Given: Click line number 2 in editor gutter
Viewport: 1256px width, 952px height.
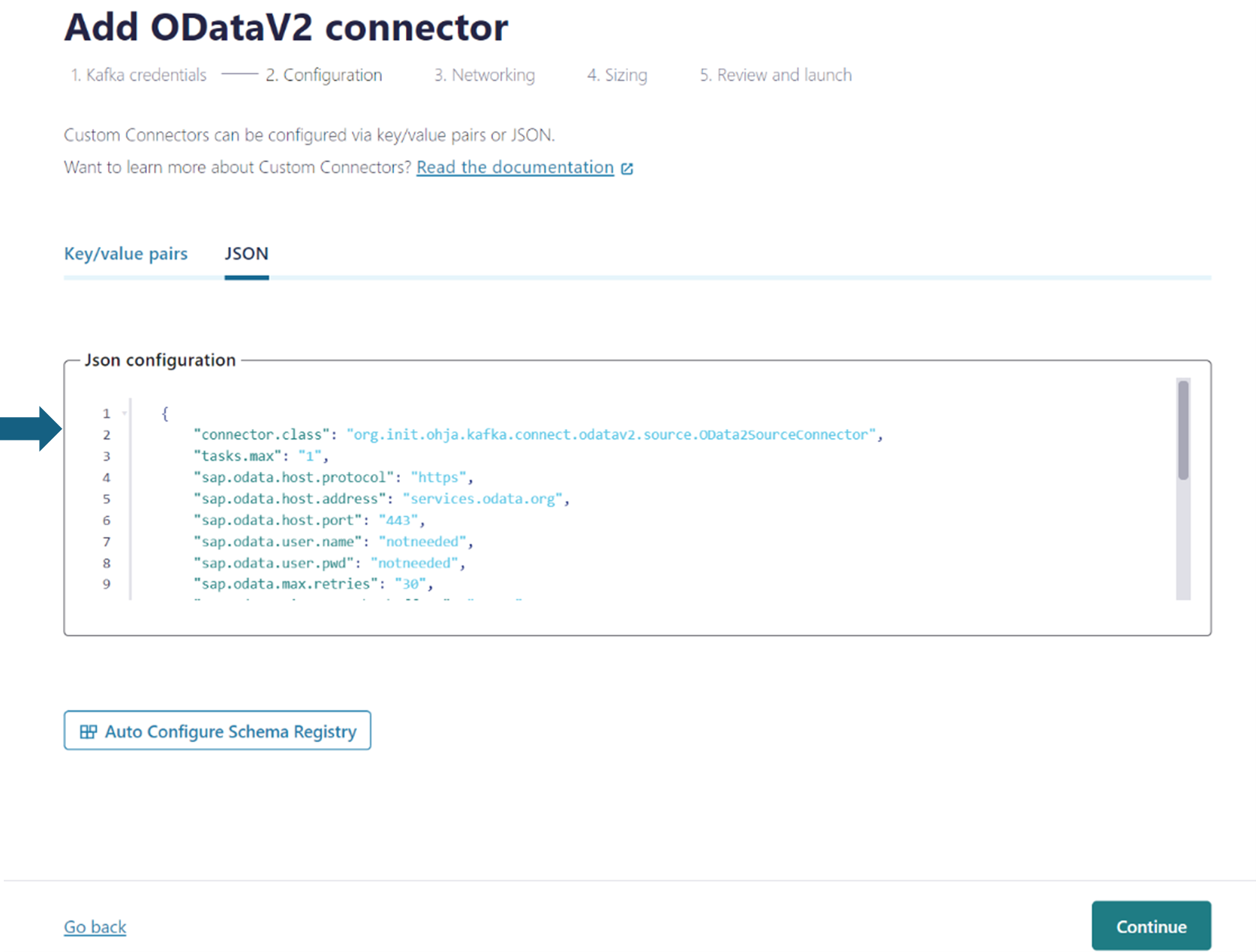Looking at the screenshot, I should 107,434.
